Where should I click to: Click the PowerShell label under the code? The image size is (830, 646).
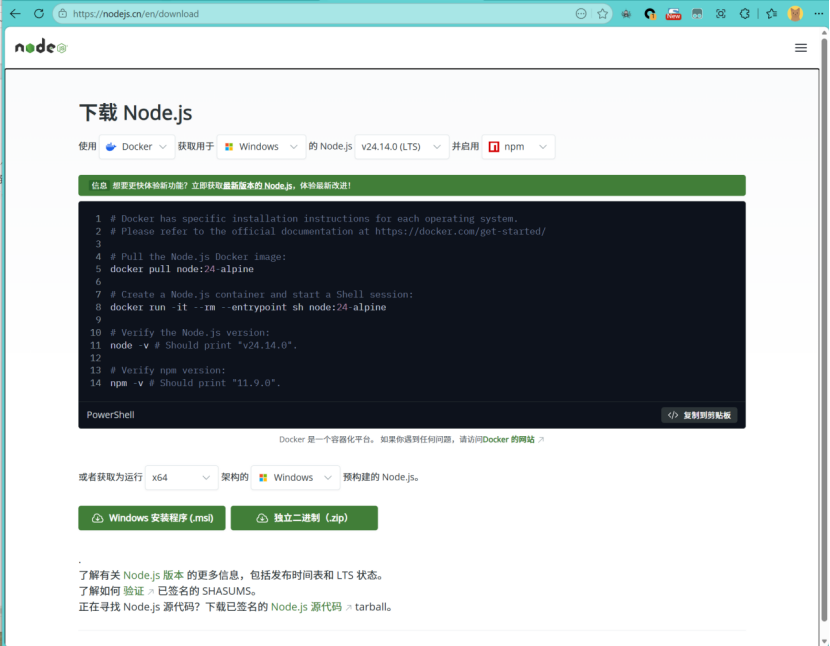coord(110,415)
